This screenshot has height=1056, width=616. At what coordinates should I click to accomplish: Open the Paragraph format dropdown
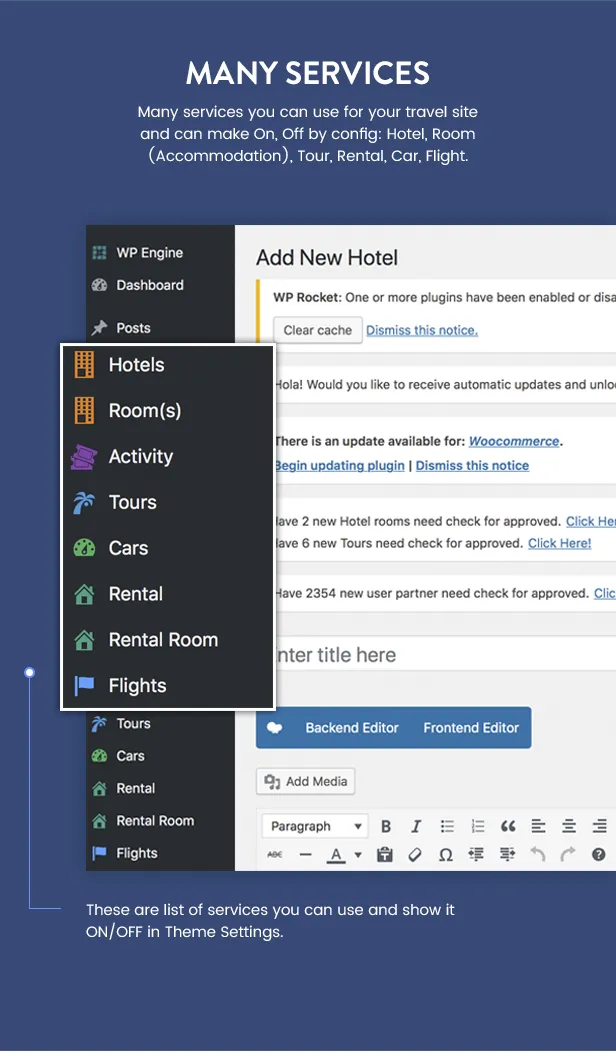coord(314,826)
